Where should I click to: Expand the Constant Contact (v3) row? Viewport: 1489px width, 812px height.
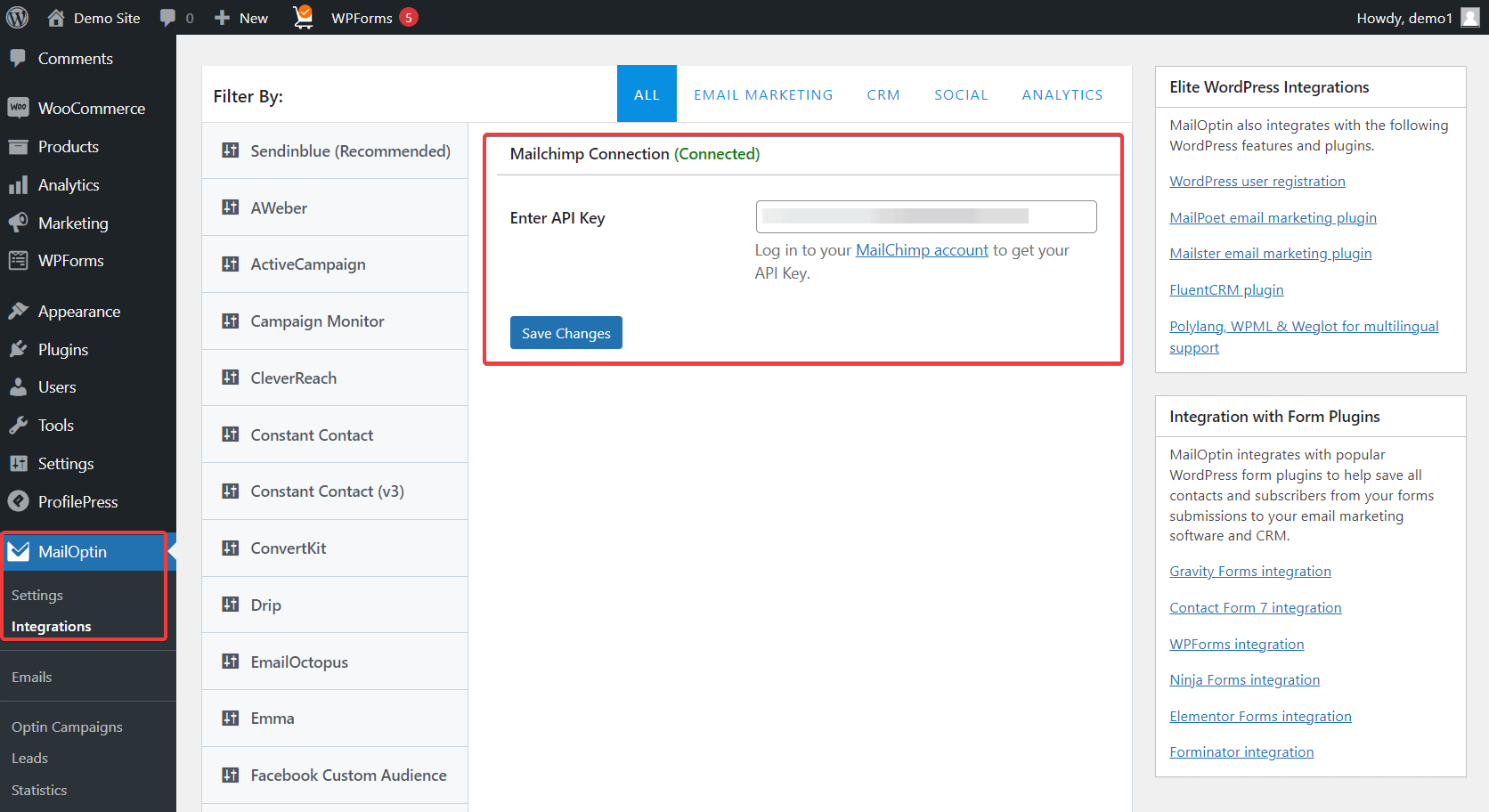(x=335, y=491)
